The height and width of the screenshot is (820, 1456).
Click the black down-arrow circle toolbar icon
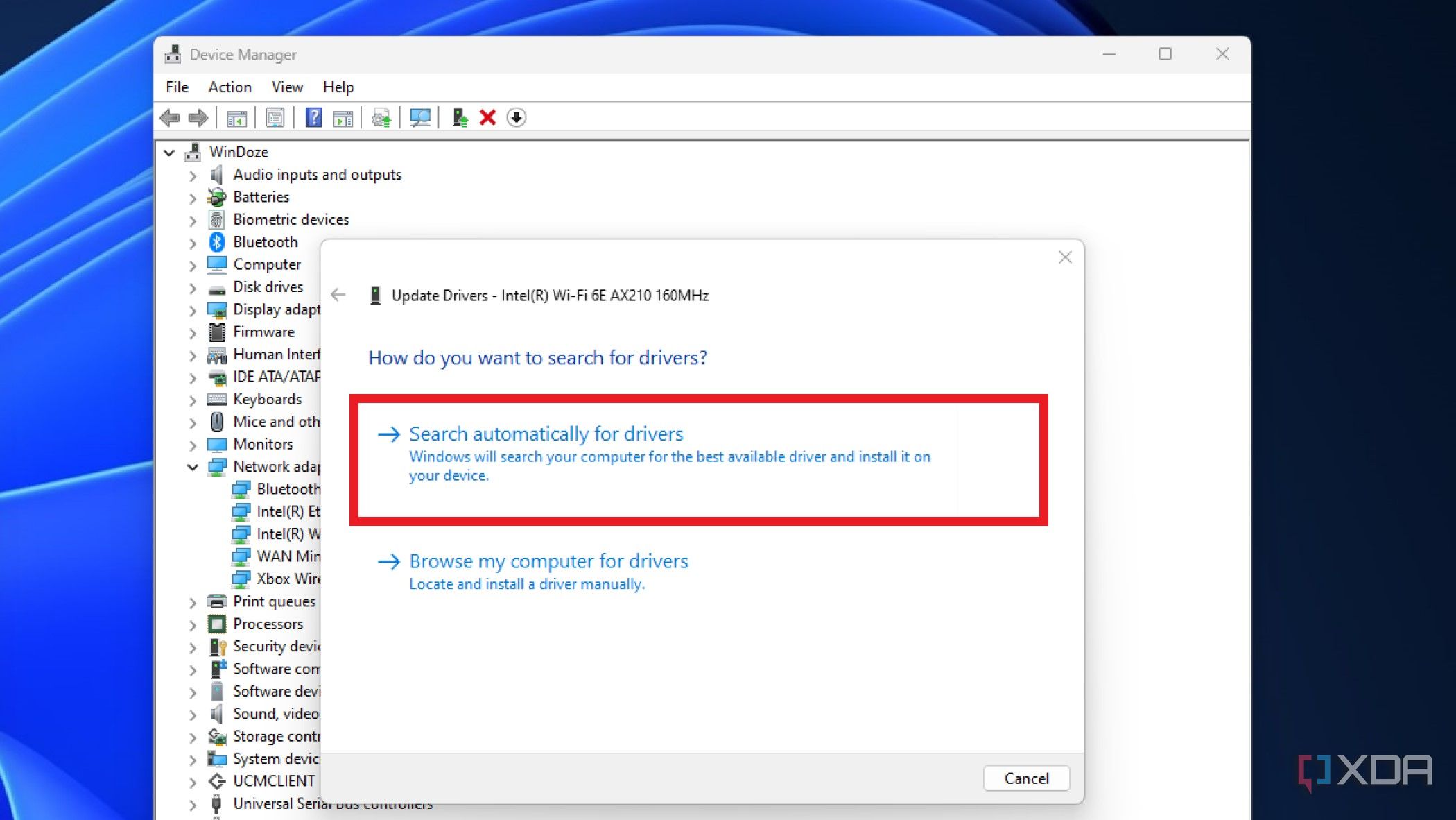click(x=517, y=118)
